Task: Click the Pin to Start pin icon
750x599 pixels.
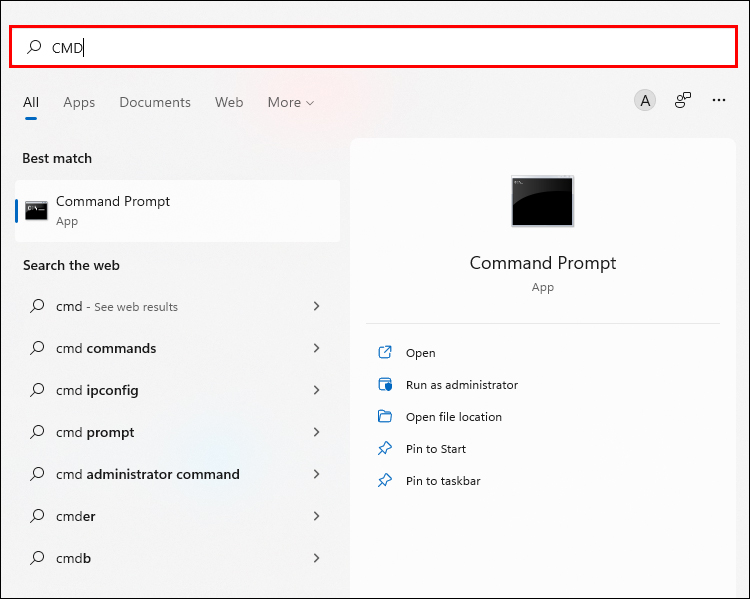Action: click(385, 449)
